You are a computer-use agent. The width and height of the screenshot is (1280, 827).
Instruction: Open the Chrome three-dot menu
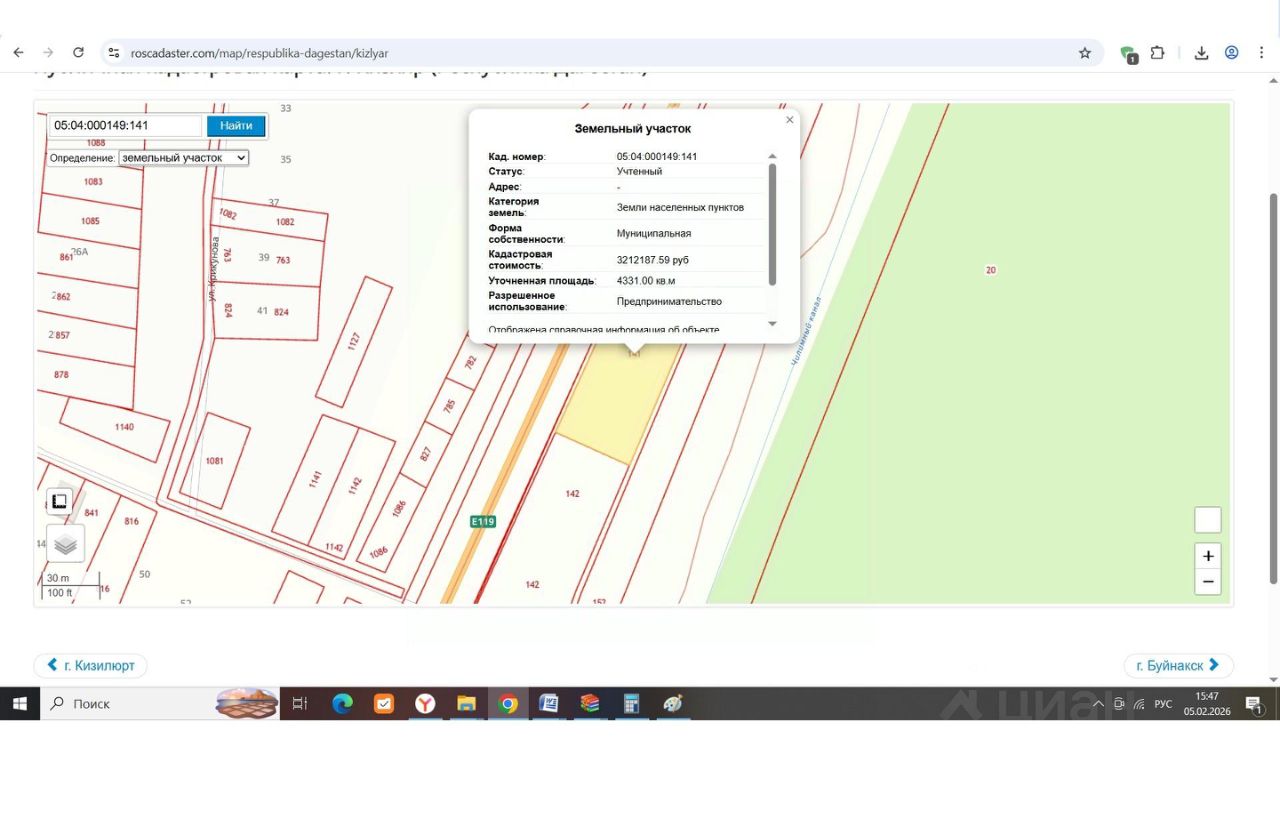1262,53
